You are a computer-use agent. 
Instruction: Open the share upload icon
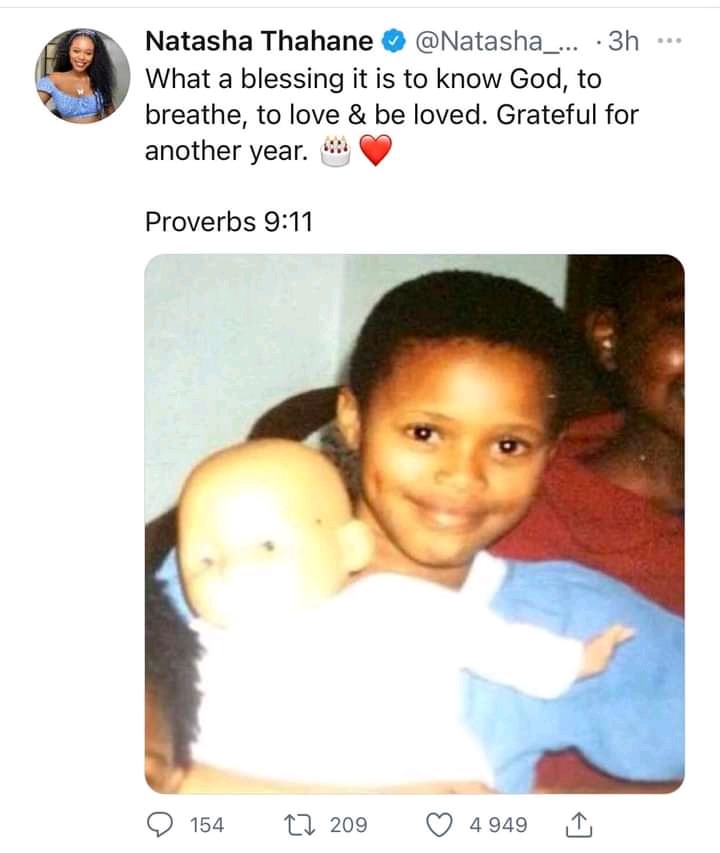pyautogui.click(x=579, y=824)
